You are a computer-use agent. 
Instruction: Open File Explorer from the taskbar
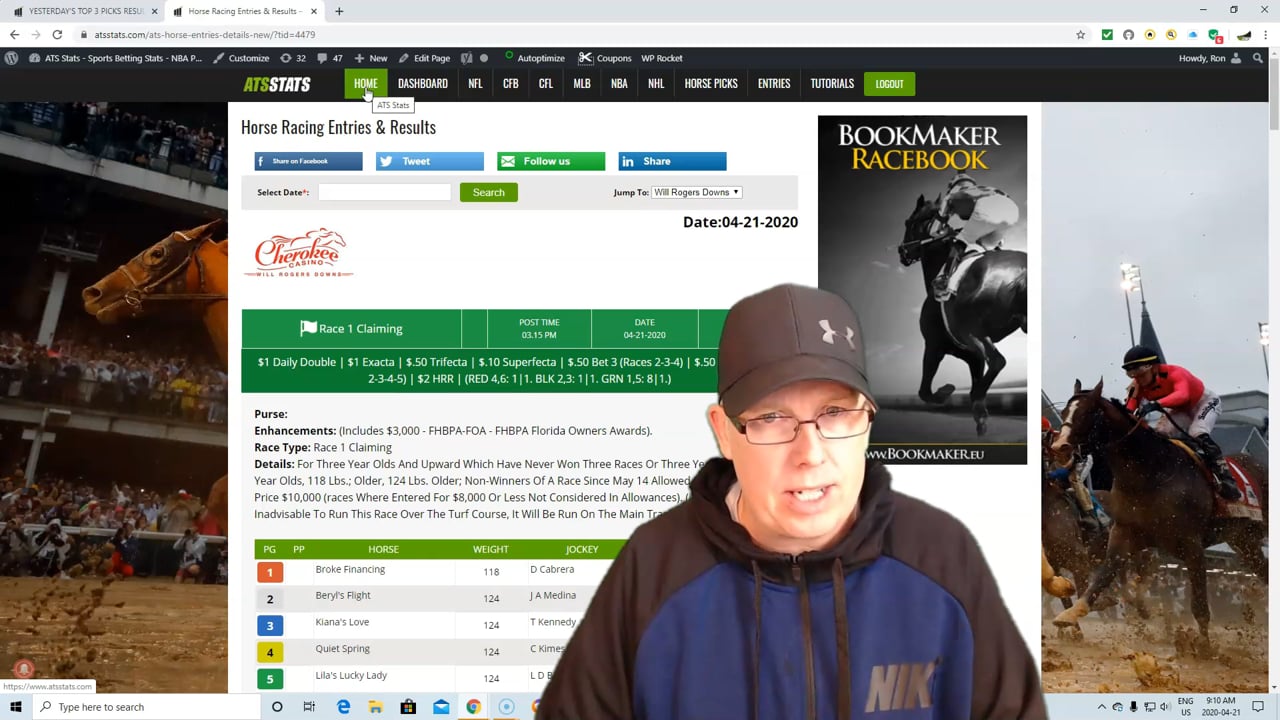375,707
